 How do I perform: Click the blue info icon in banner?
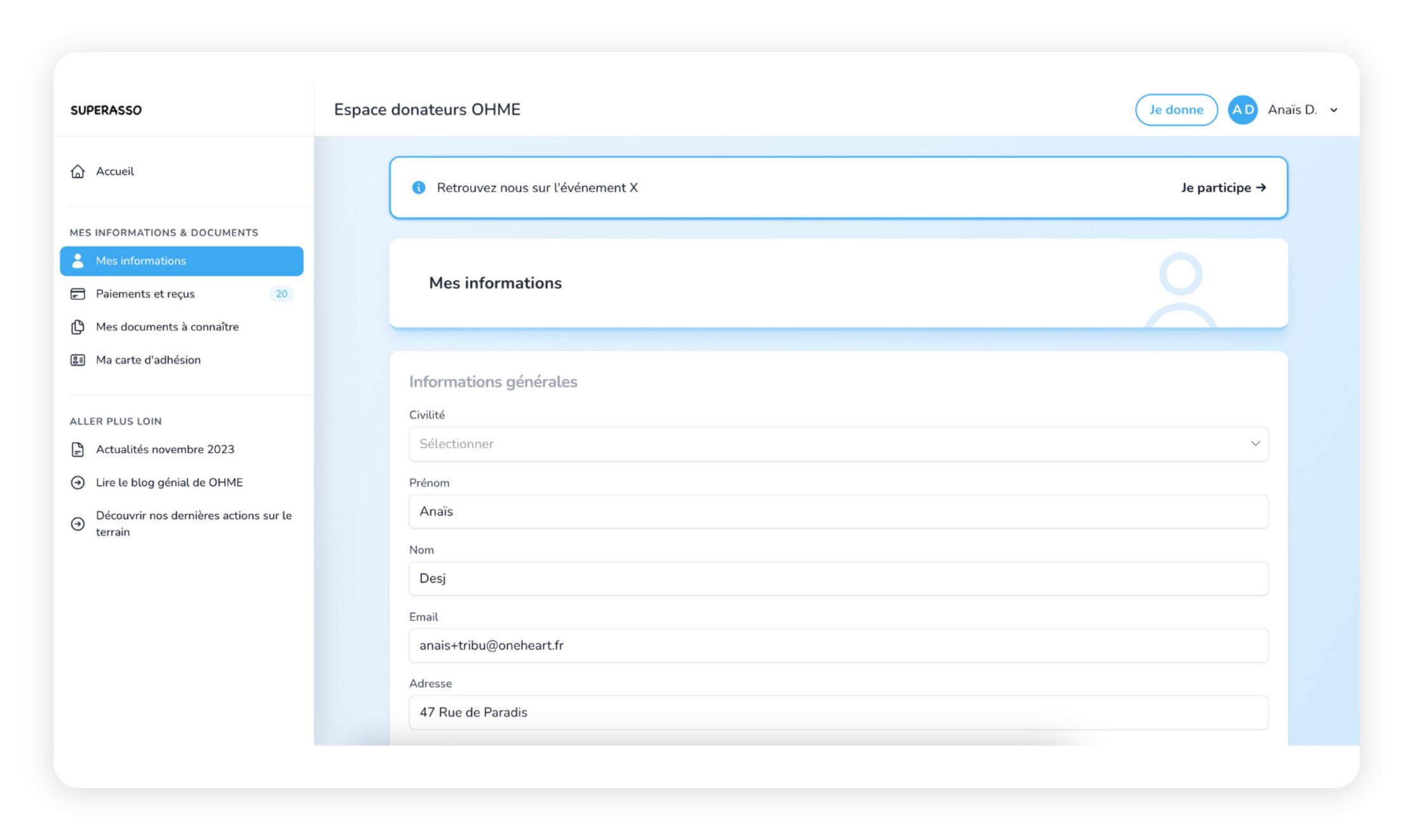coord(419,187)
